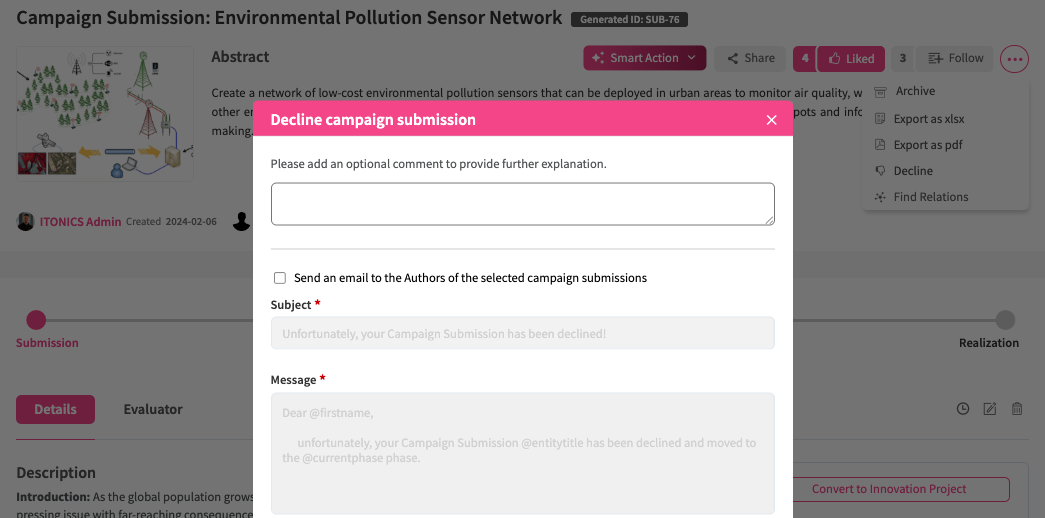1045x518 pixels.
Task: Click the Share icon button
Action: click(750, 58)
